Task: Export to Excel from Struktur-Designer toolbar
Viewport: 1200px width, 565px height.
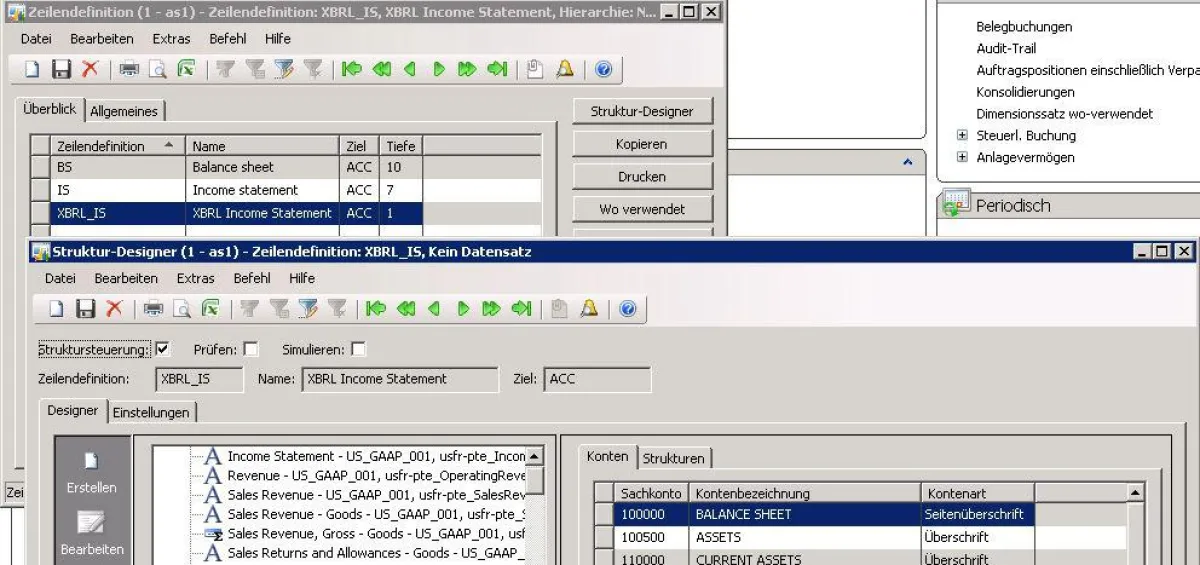Action: click(x=210, y=309)
